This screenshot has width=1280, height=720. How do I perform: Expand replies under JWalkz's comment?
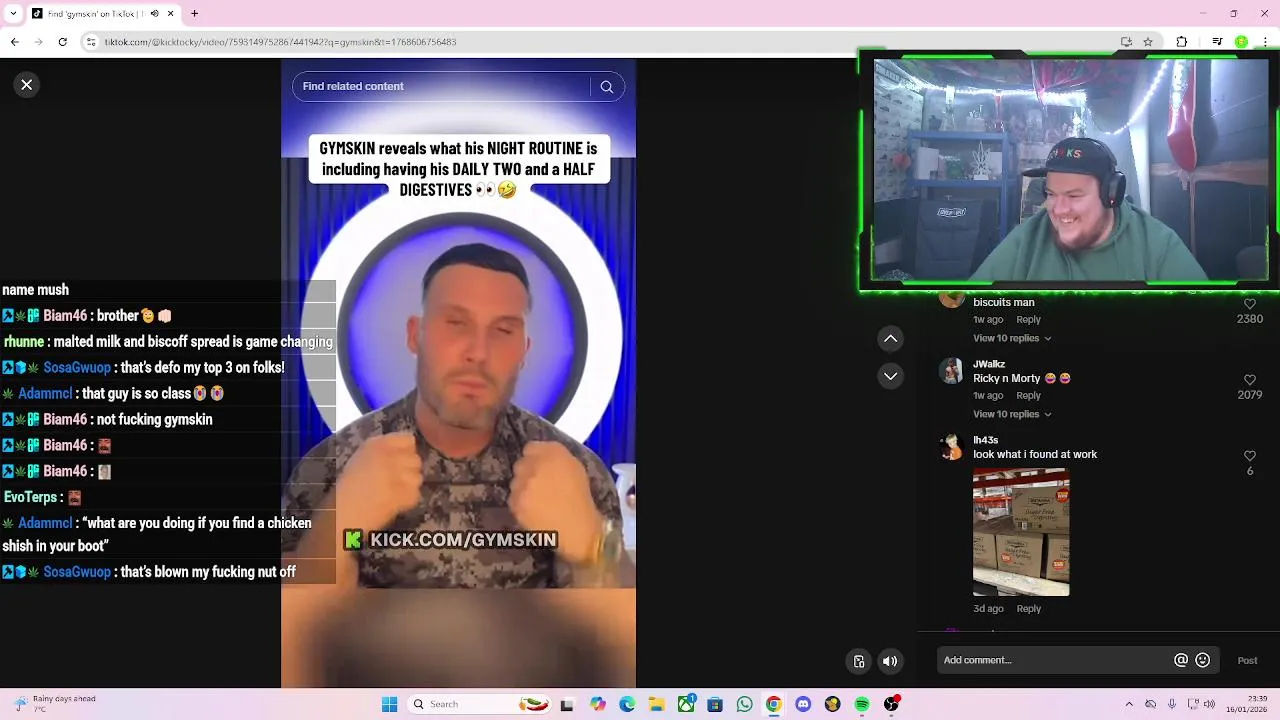pyautogui.click(x=1012, y=414)
